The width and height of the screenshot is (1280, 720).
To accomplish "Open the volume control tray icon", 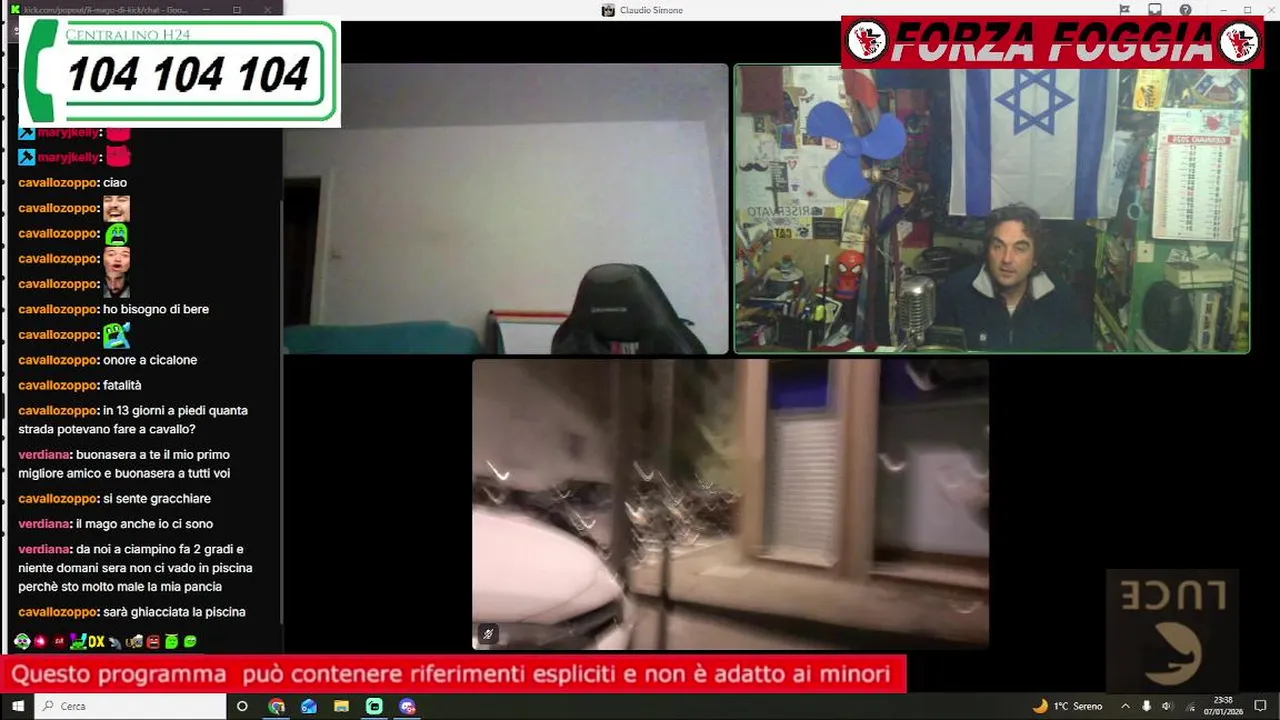I will coord(1166,706).
